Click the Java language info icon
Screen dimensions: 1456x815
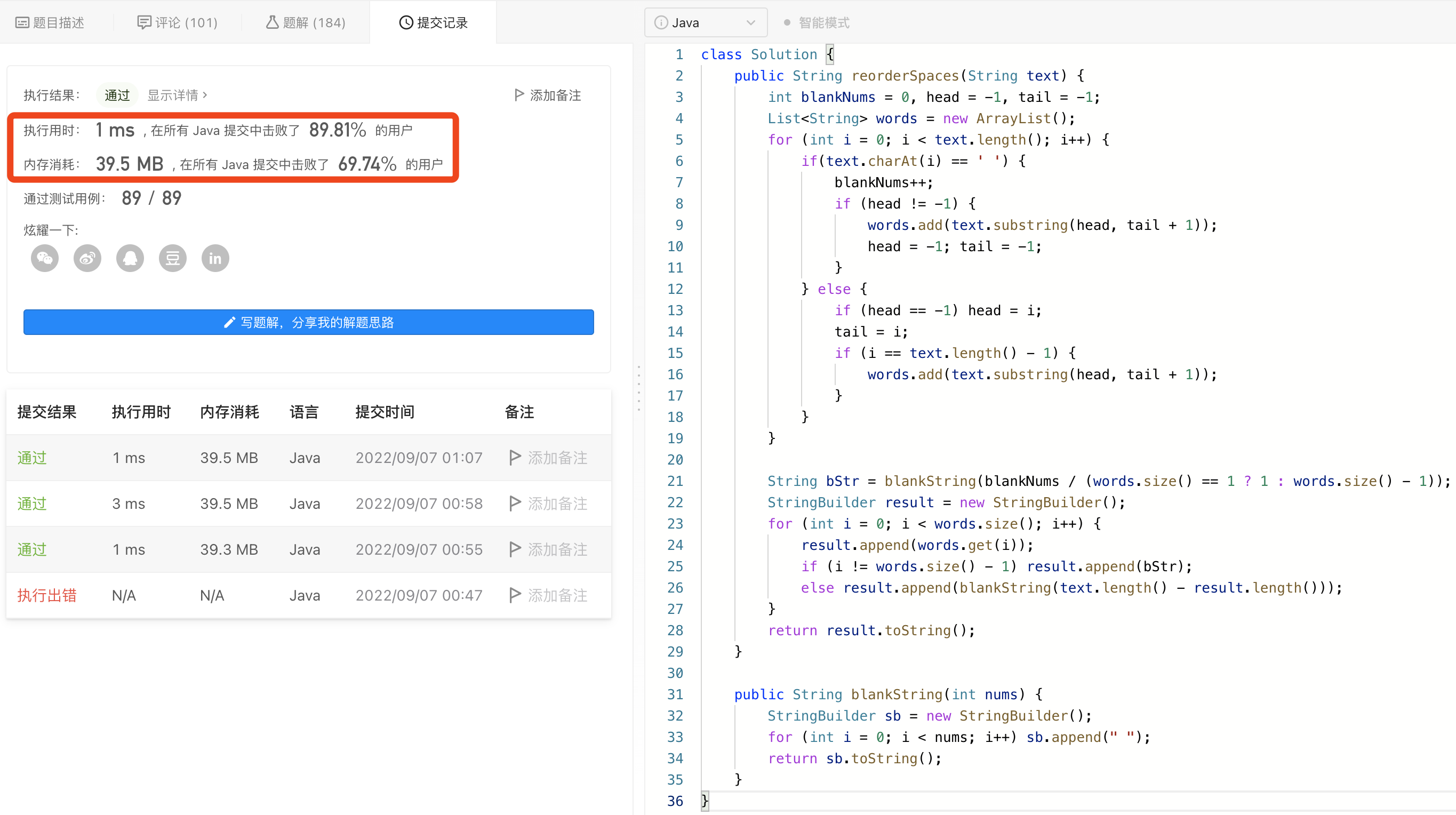pyautogui.click(x=660, y=22)
